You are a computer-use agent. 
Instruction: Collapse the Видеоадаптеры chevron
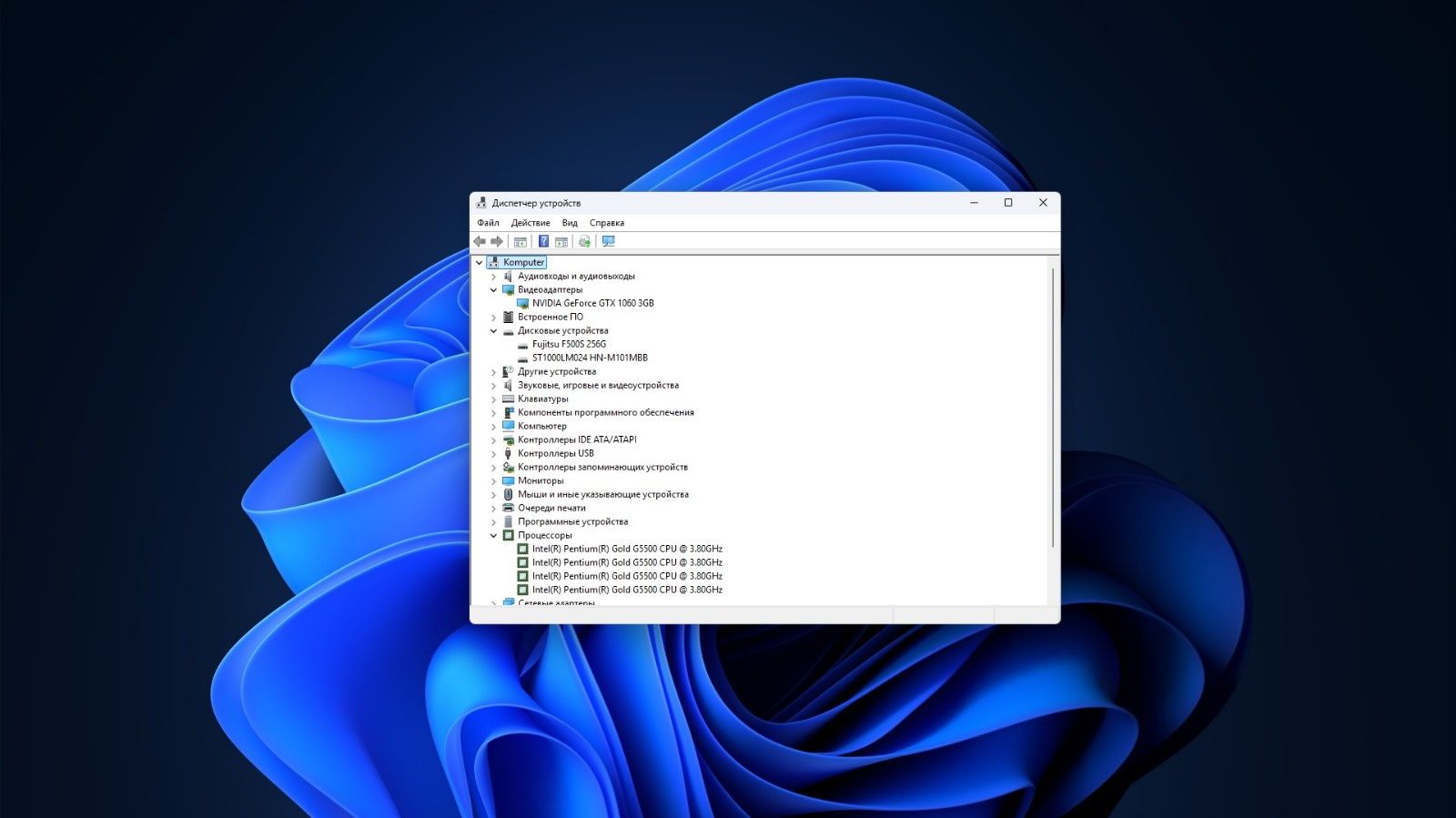[494, 289]
